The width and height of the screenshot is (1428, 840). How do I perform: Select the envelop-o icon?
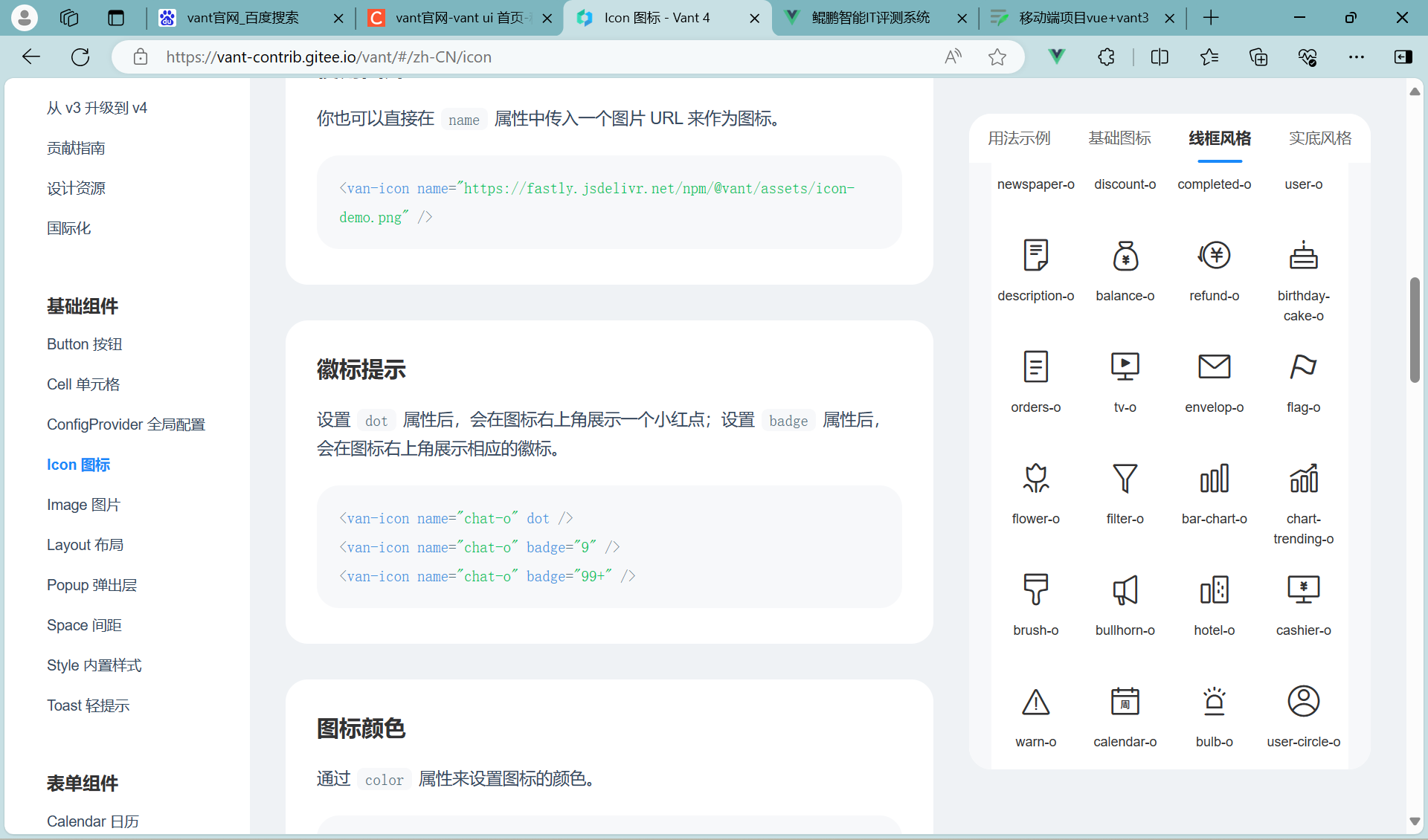1214,366
